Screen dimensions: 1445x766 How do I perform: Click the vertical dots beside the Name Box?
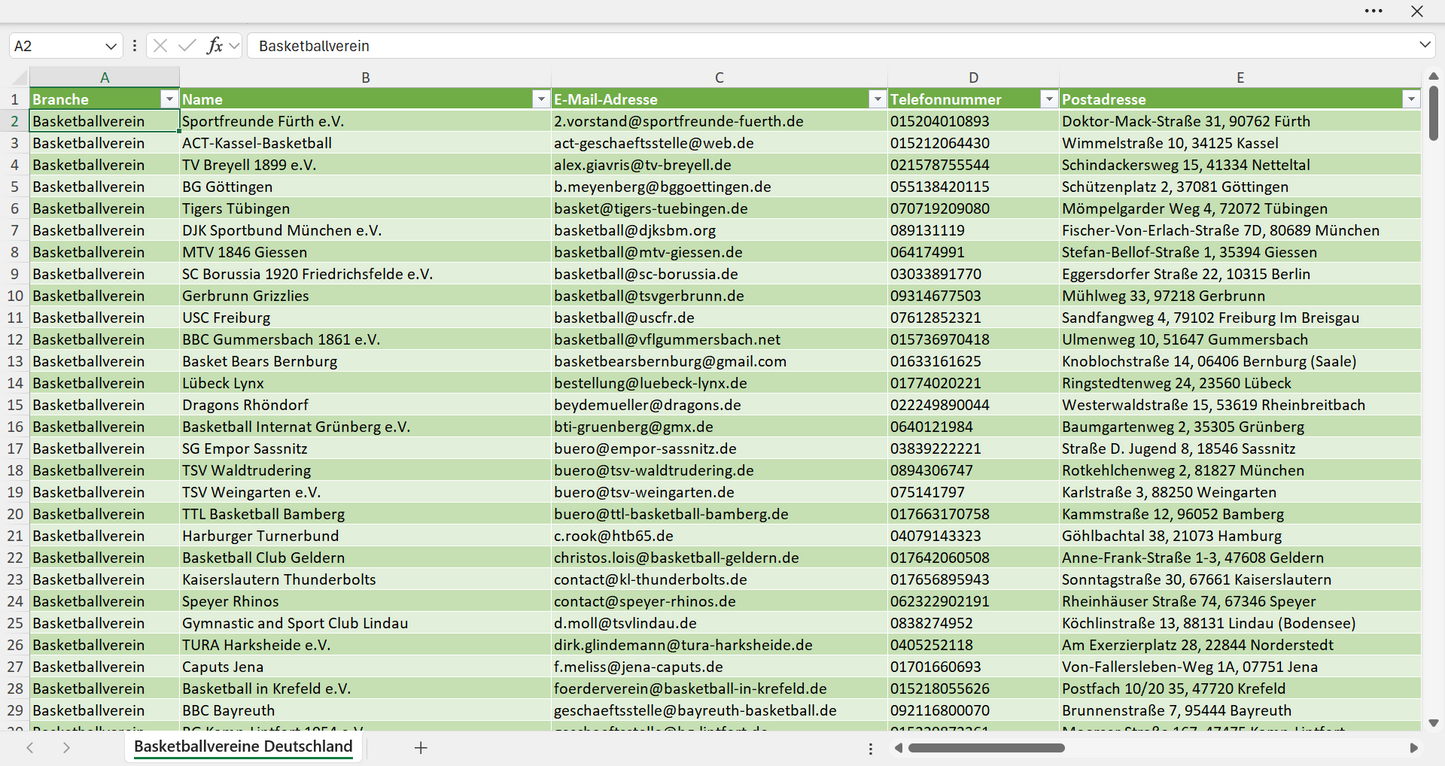click(134, 46)
